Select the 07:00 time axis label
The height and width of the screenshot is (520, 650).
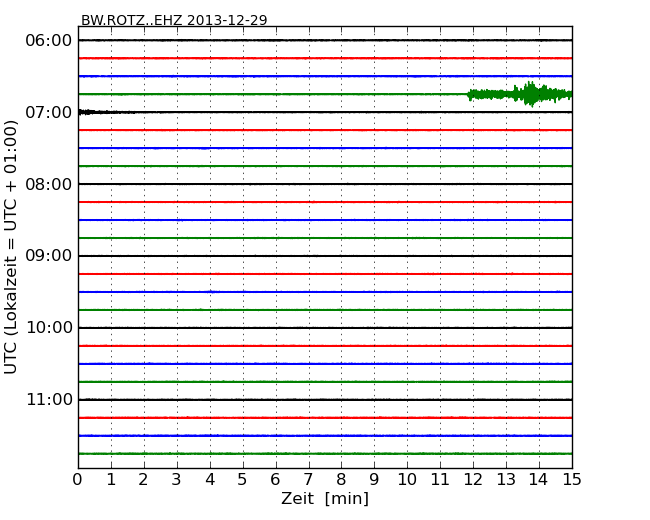click(49, 112)
